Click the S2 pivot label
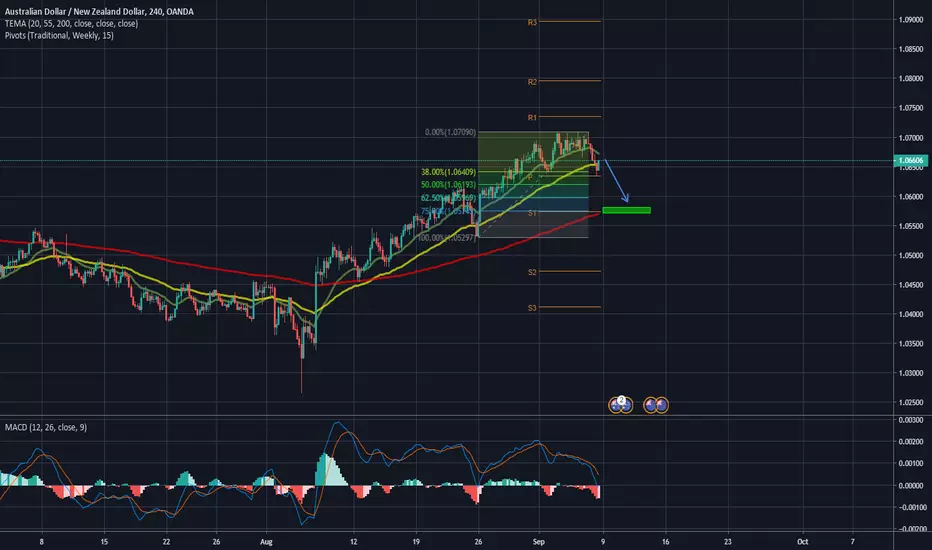The image size is (932, 550). point(532,272)
